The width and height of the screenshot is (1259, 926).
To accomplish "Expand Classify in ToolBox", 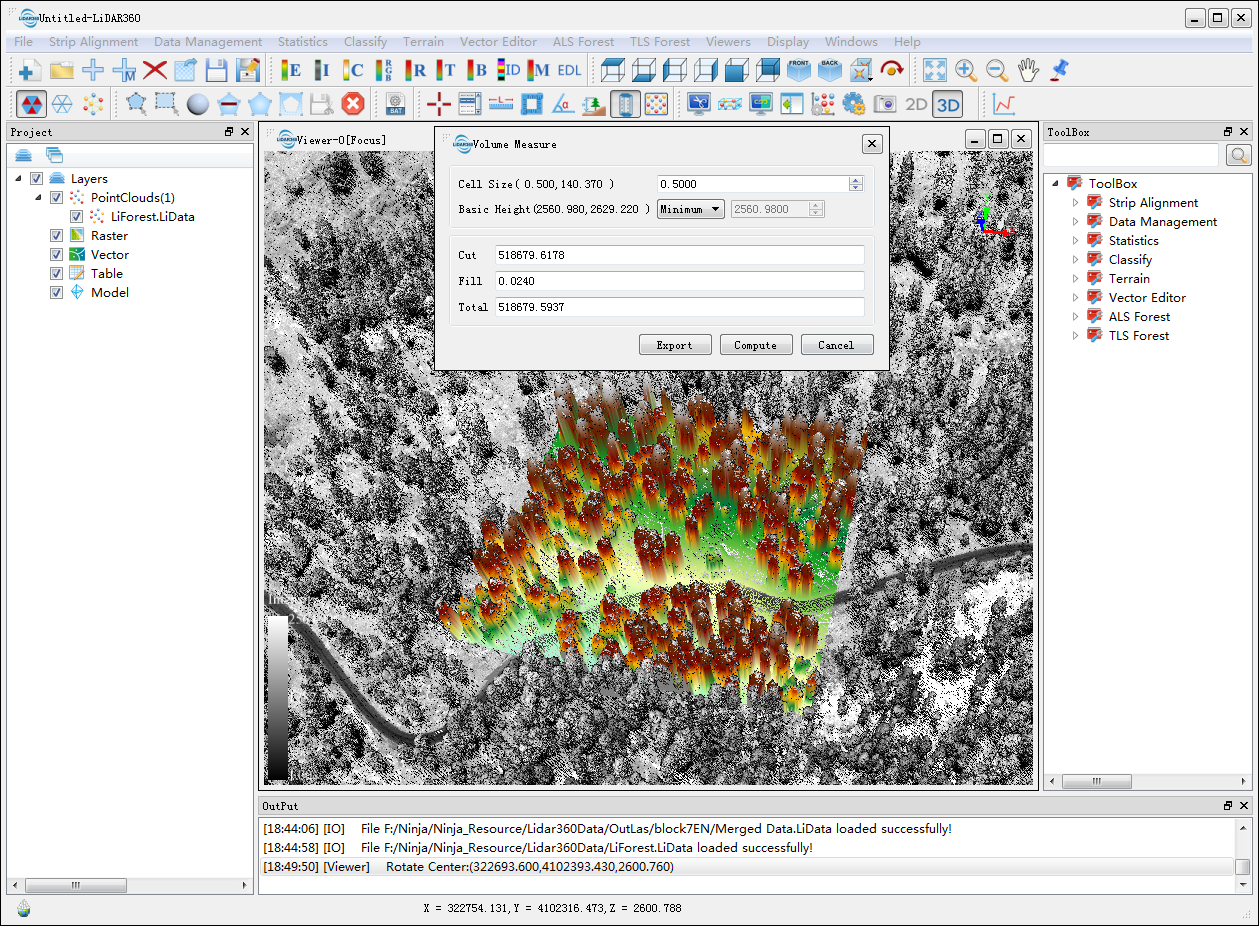I will click(x=1076, y=260).
